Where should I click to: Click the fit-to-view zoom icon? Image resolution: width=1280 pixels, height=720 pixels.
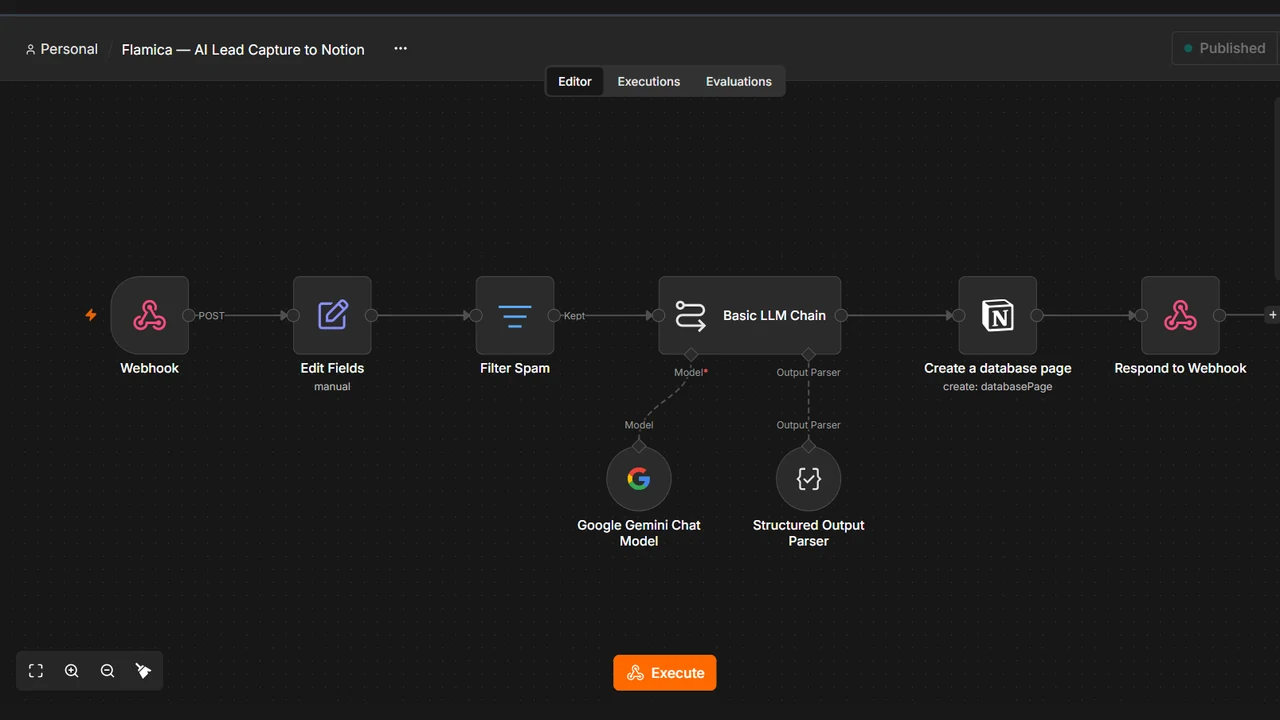36,671
